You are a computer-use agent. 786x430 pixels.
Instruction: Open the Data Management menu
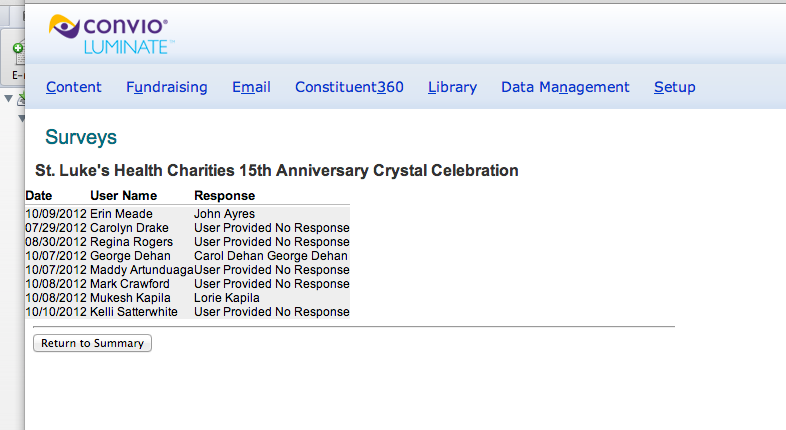point(565,87)
